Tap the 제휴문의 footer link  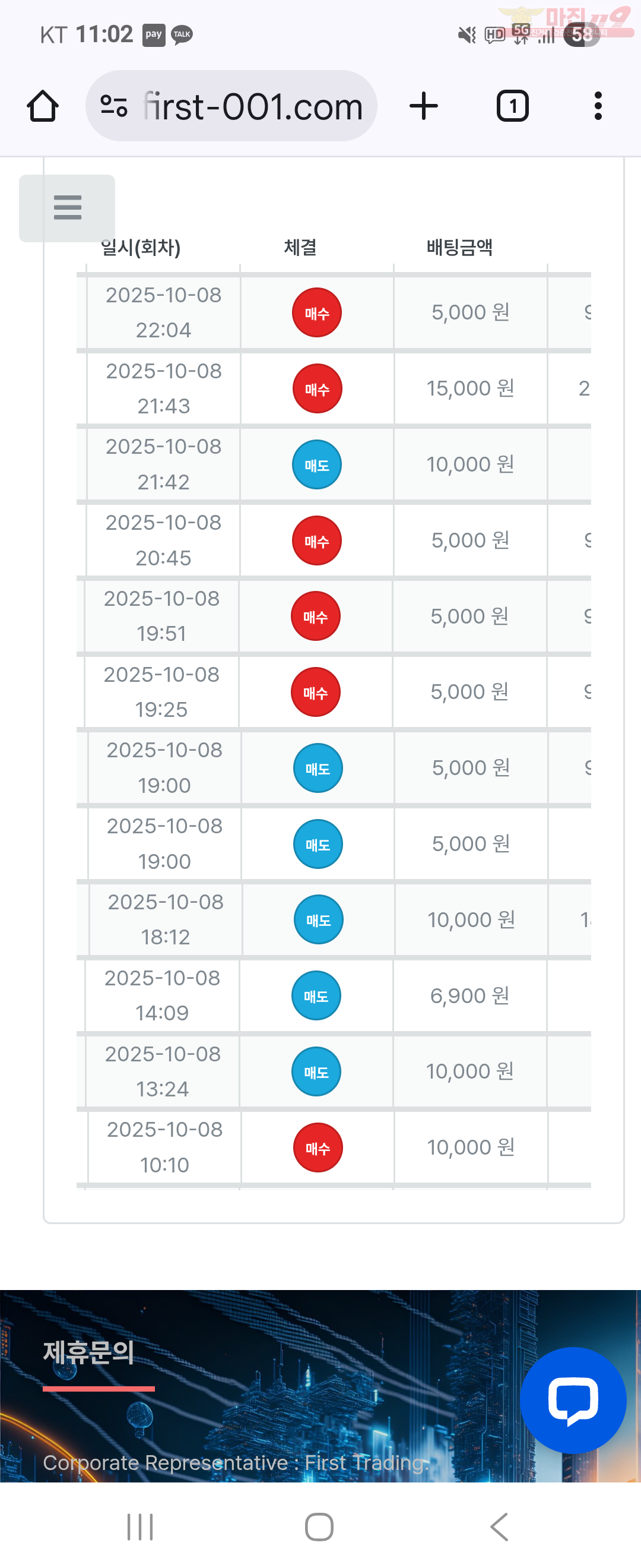[x=89, y=1352]
